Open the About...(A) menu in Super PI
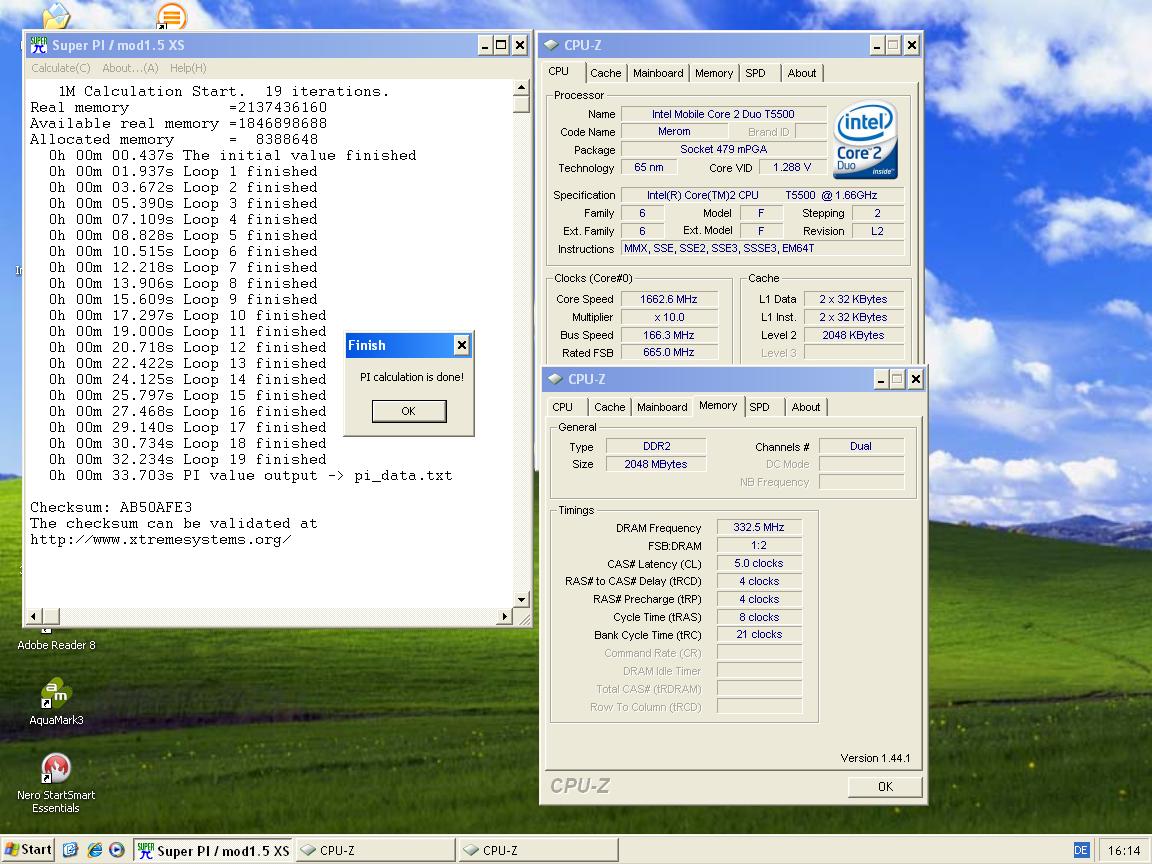This screenshot has height=864, width=1152. point(130,68)
